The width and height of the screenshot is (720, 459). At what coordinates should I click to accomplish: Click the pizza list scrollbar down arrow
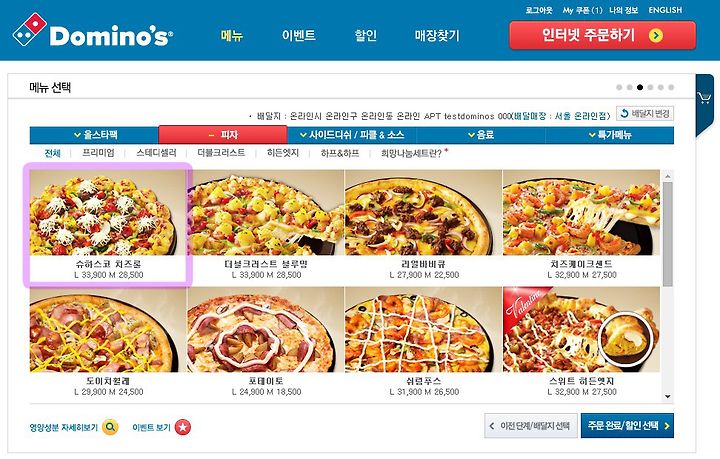tap(668, 397)
